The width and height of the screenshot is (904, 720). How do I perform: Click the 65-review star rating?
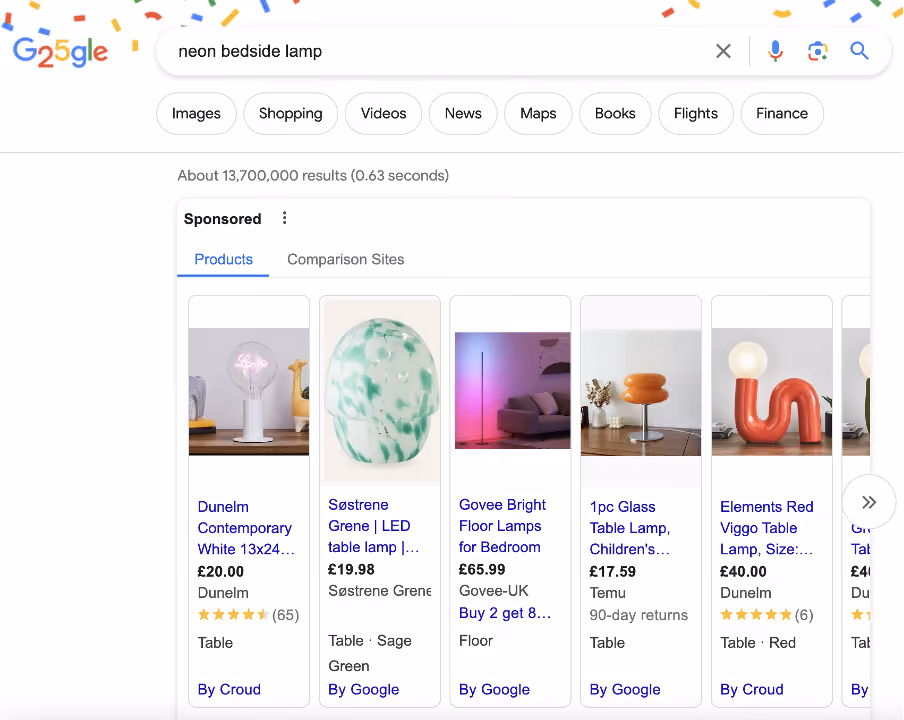pyautogui.click(x=248, y=615)
